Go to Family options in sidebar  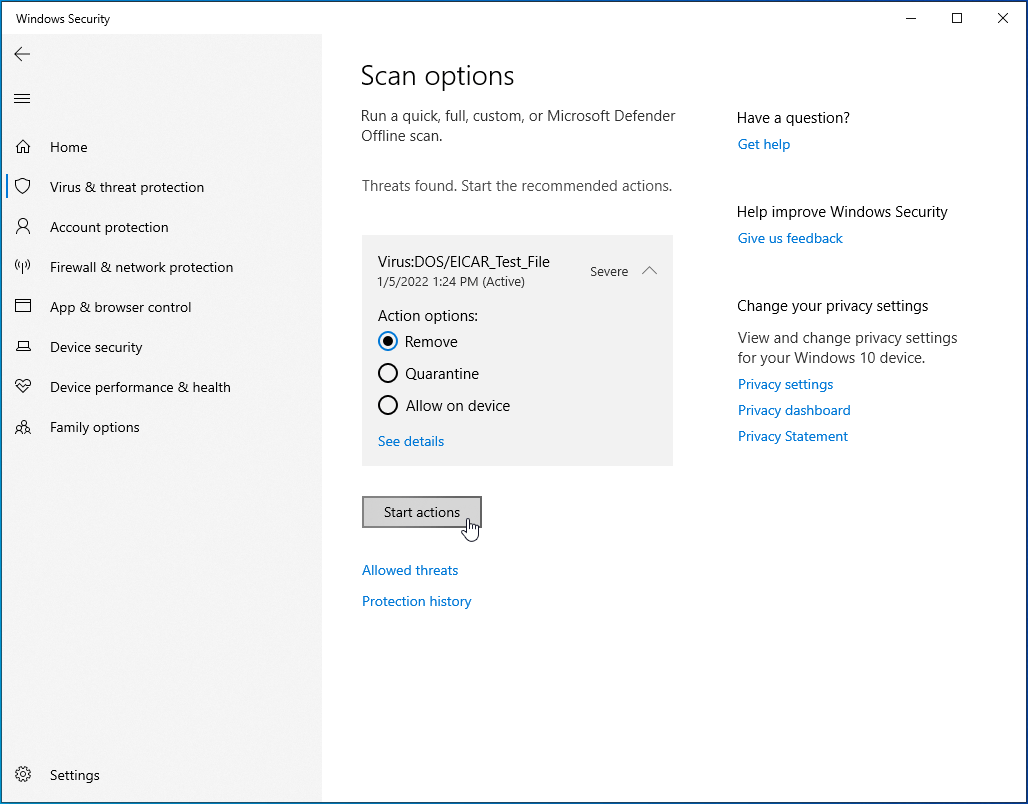pos(94,427)
